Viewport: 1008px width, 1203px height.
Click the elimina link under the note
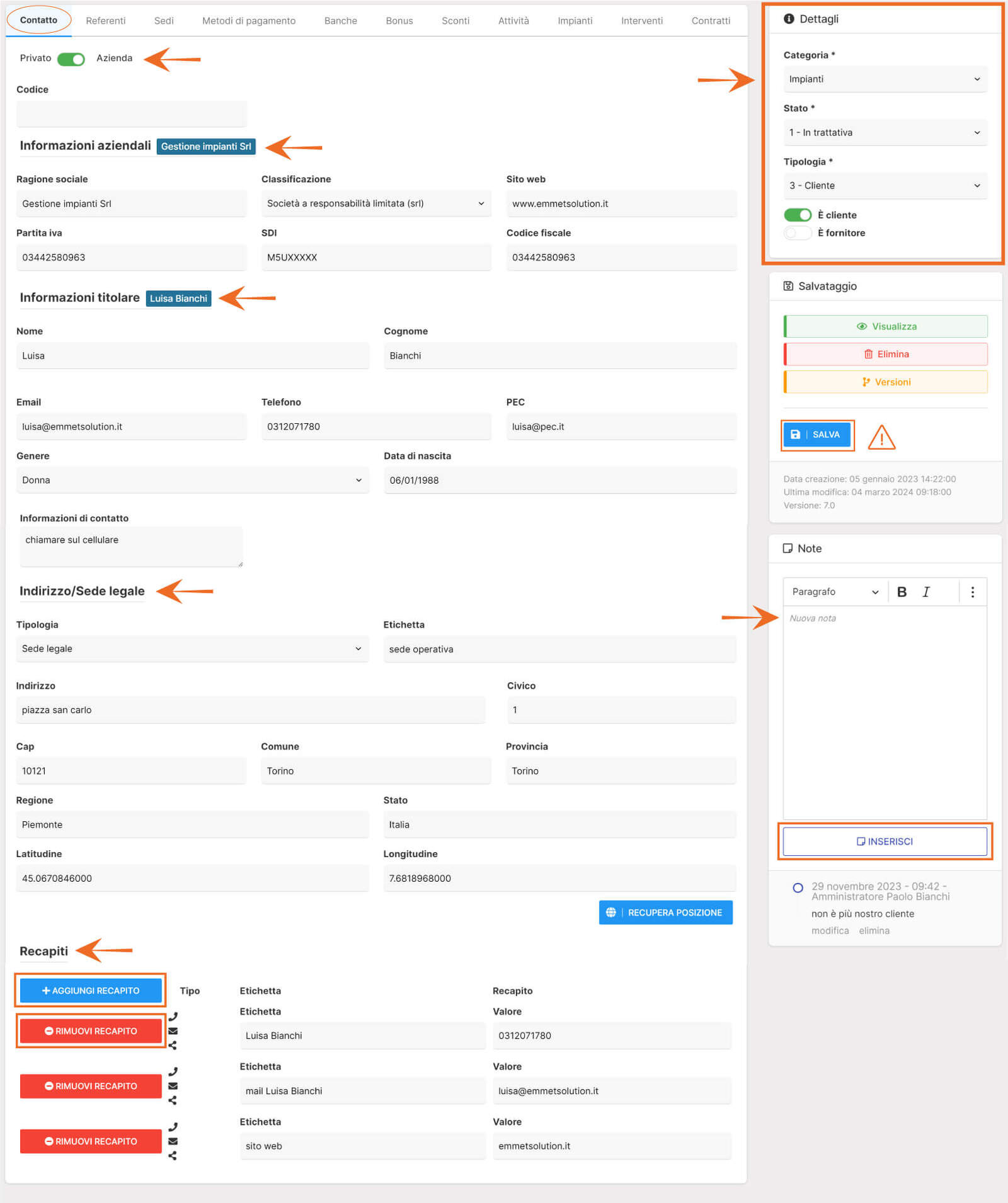pyautogui.click(x=874, y=931)
